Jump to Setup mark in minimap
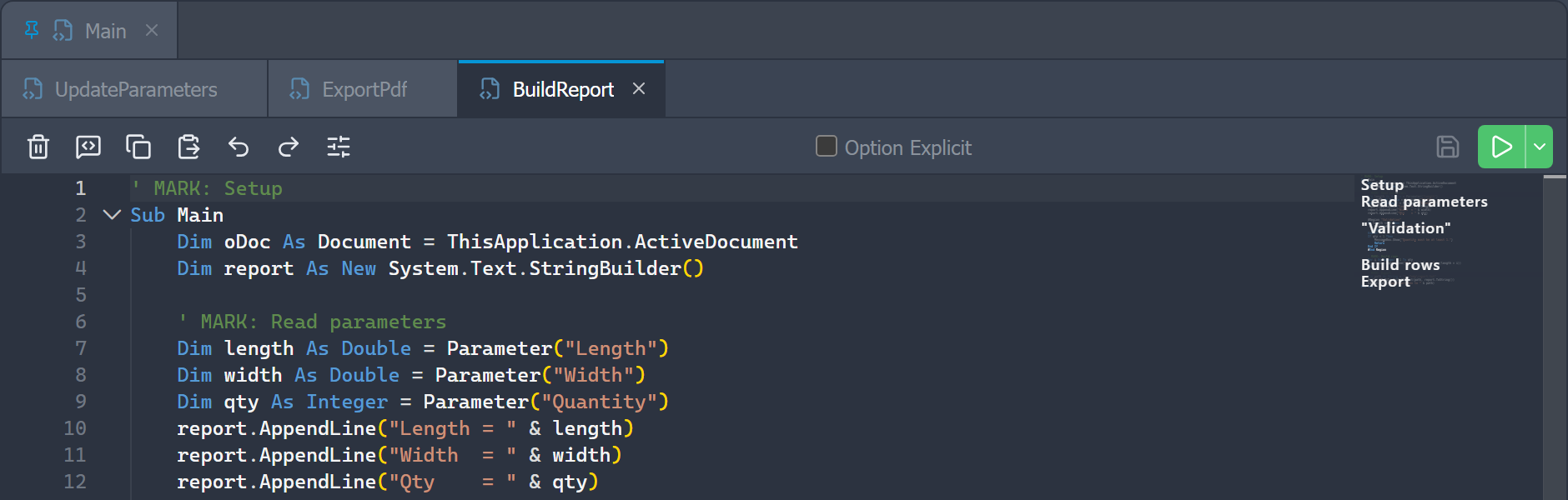The width and height of the screenshot is (1568, 500). pyautogui.click(x=1382, y=185)
